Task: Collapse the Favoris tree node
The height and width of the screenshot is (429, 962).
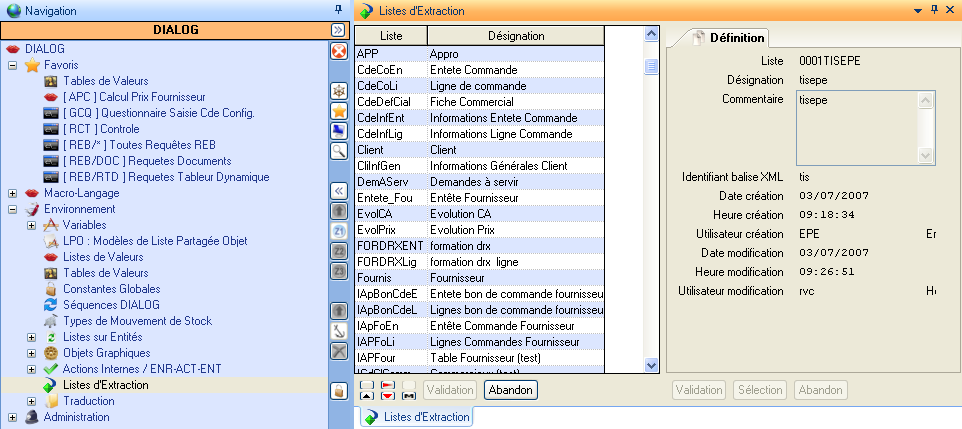Action: tap(13, 65)
